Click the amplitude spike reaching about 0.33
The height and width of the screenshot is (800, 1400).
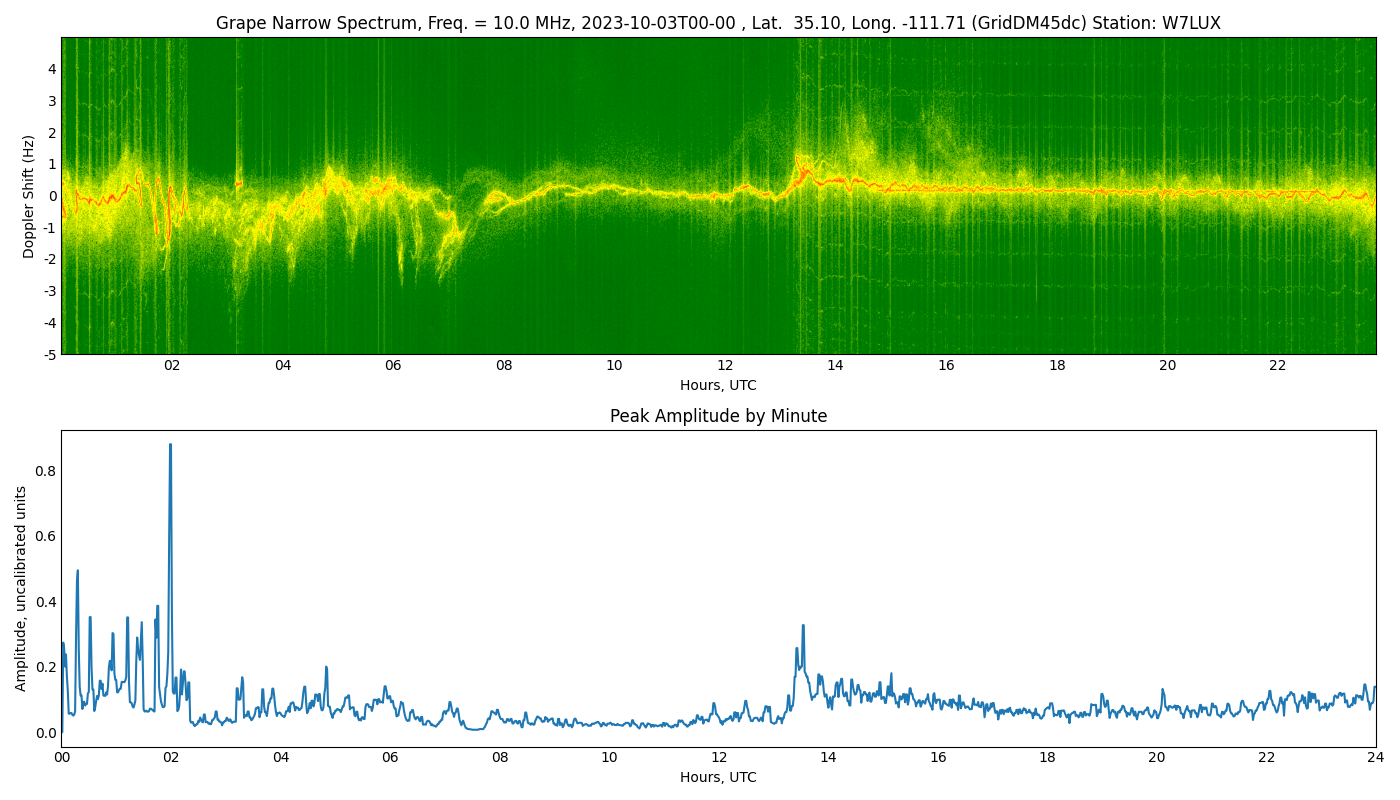tap(803, 626)
